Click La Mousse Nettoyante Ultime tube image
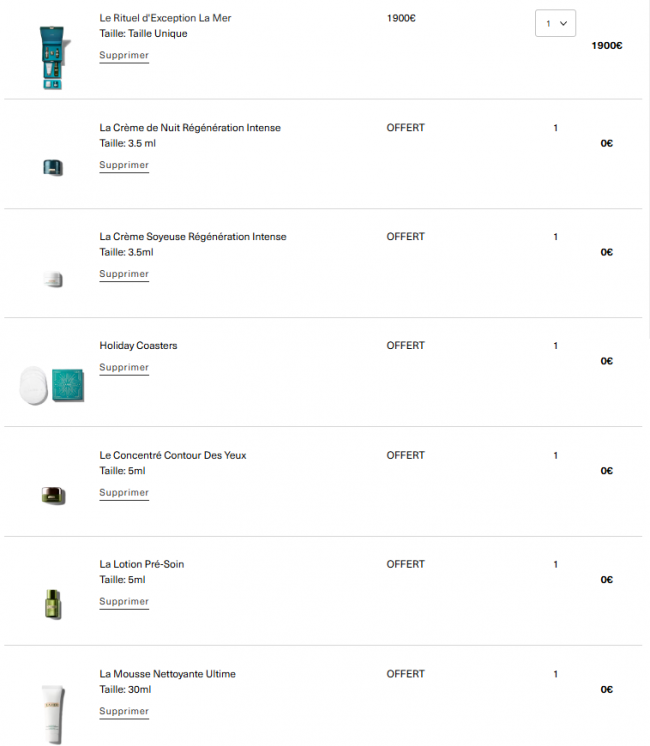Viewport: 650px width, 746px height. 53,711
